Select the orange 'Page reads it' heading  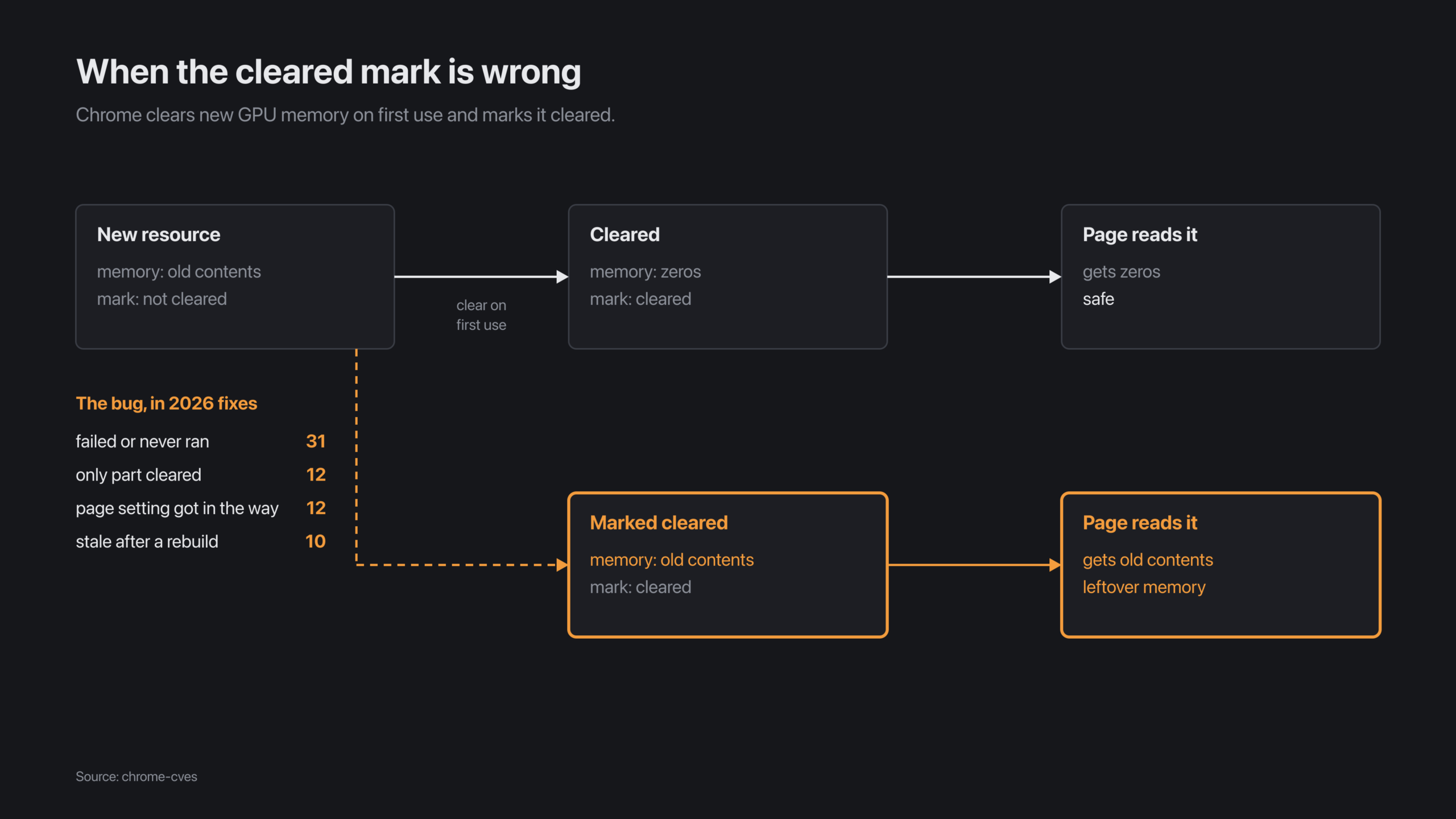pyautogui.click(x=1140, y=523)
